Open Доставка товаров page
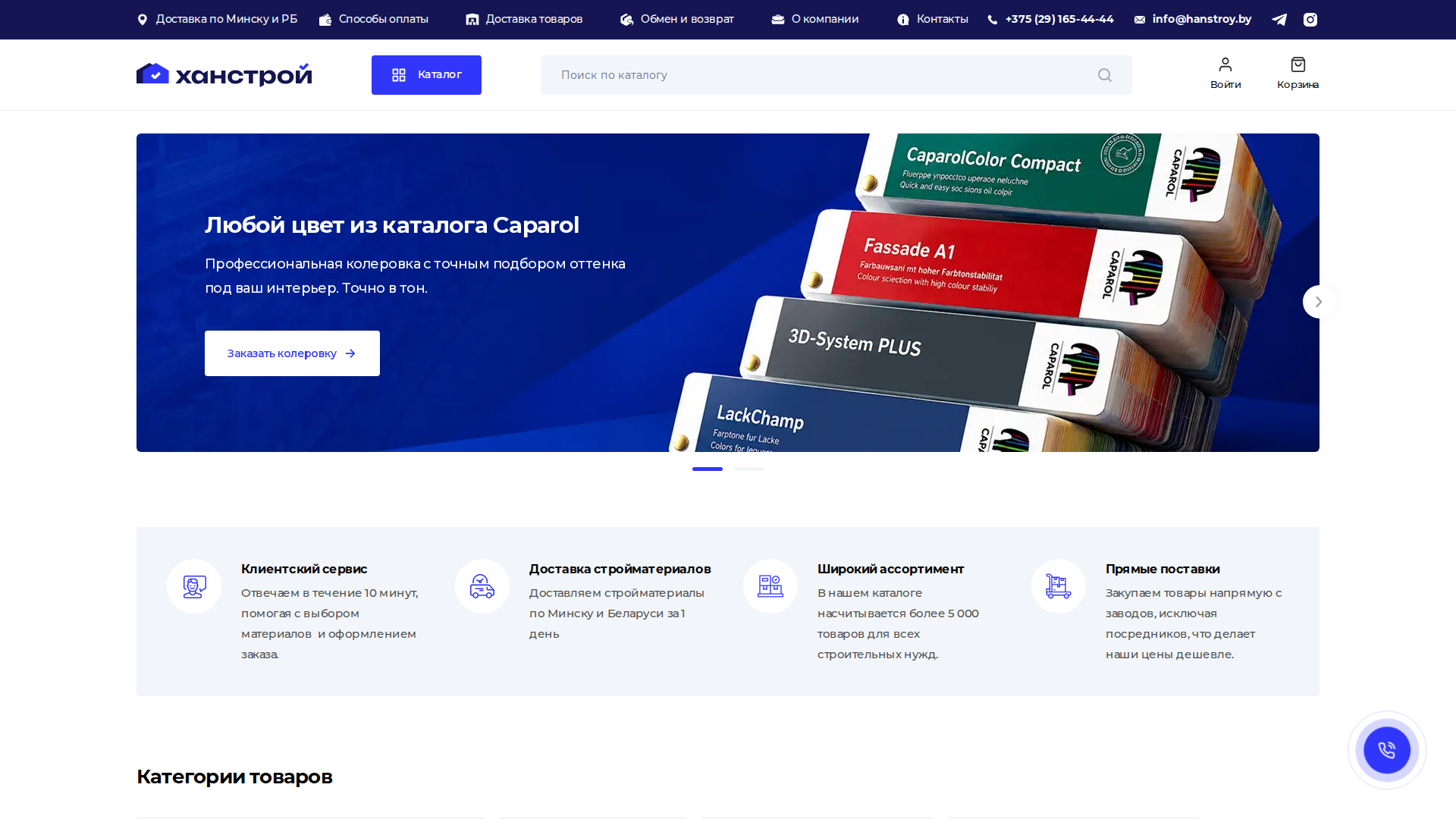This screenshot has width=1456, height=819. (x=534, y=19)
